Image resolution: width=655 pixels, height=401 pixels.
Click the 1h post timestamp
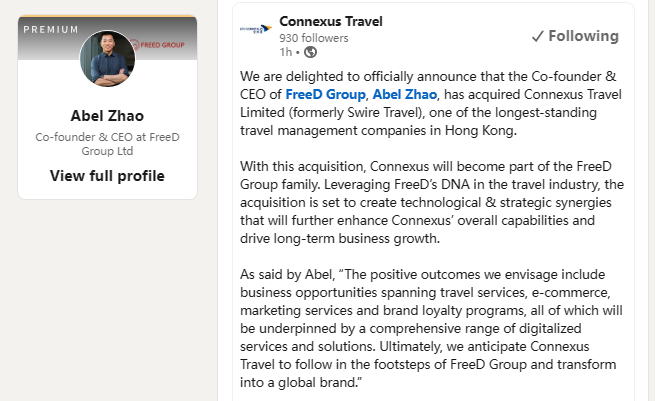coord(286,52)
